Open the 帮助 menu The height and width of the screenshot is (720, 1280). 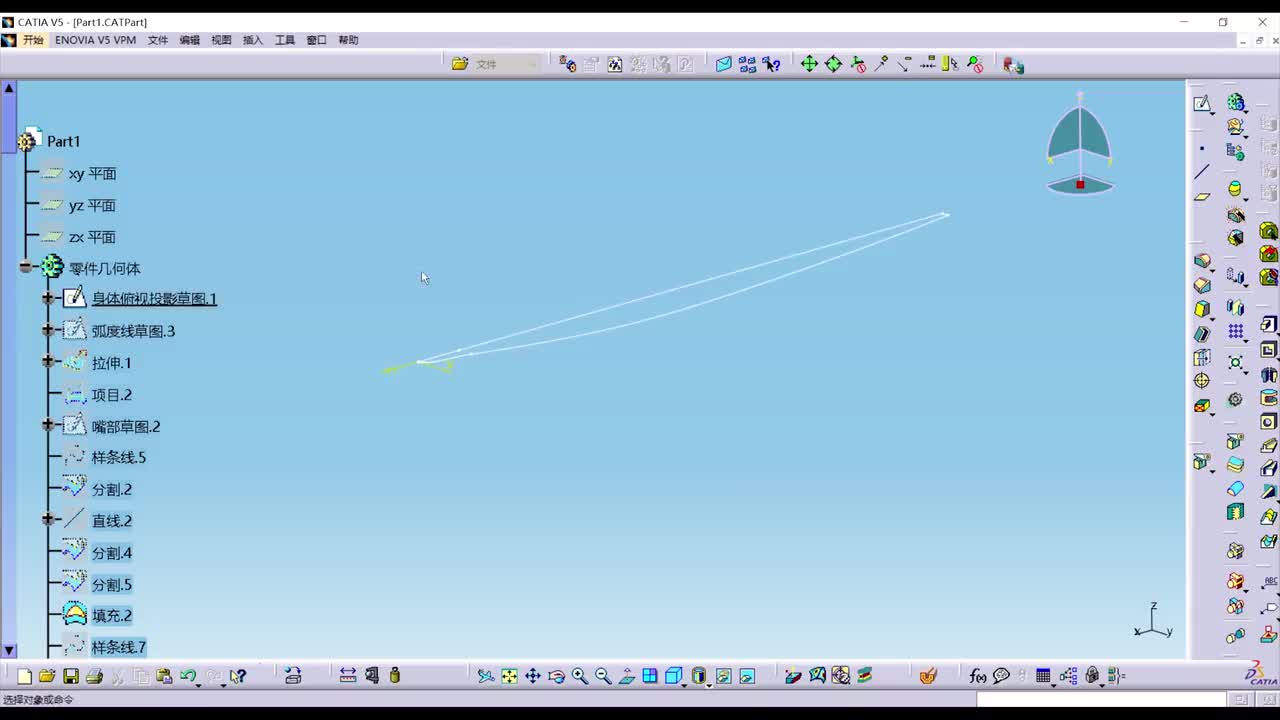pos(348,40)
